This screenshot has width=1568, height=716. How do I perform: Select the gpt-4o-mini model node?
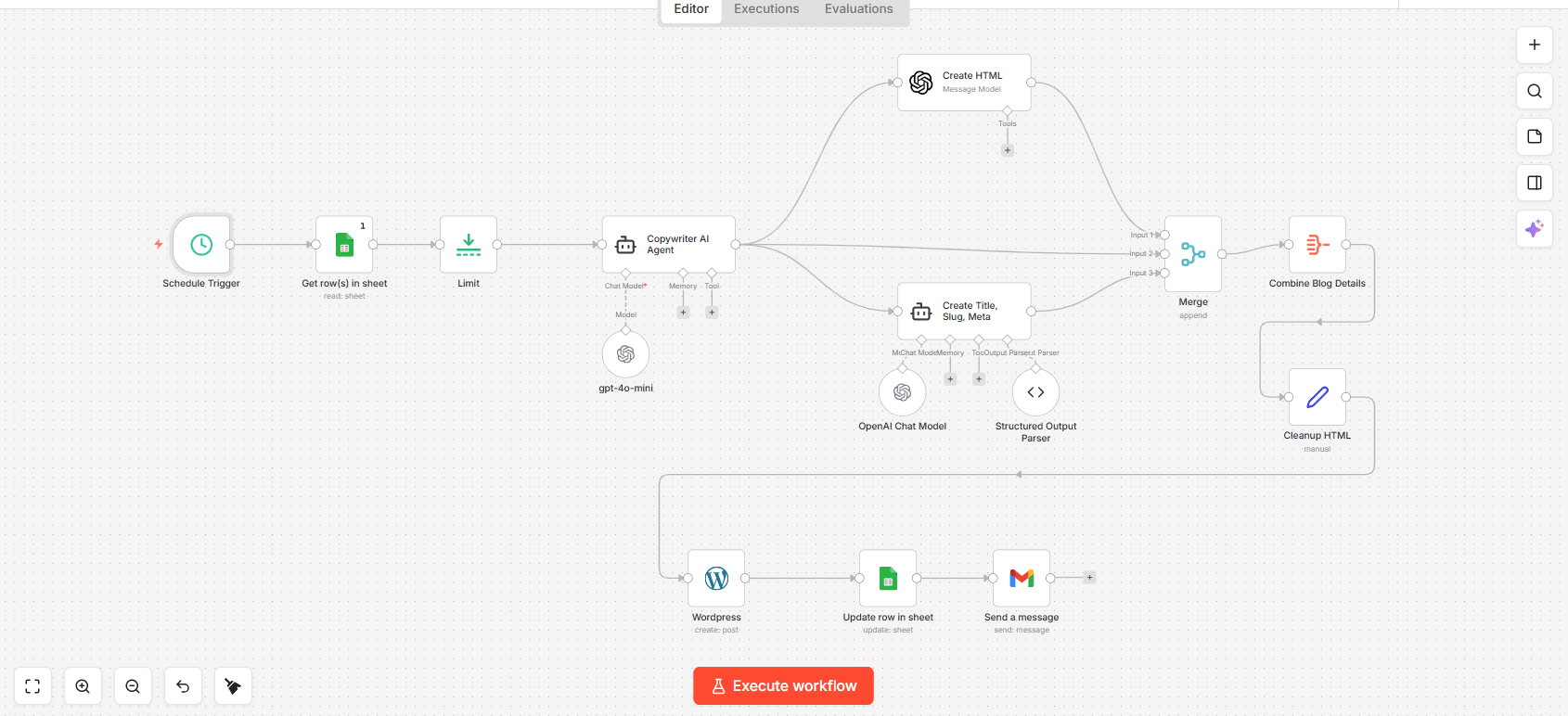click(625, 354)
